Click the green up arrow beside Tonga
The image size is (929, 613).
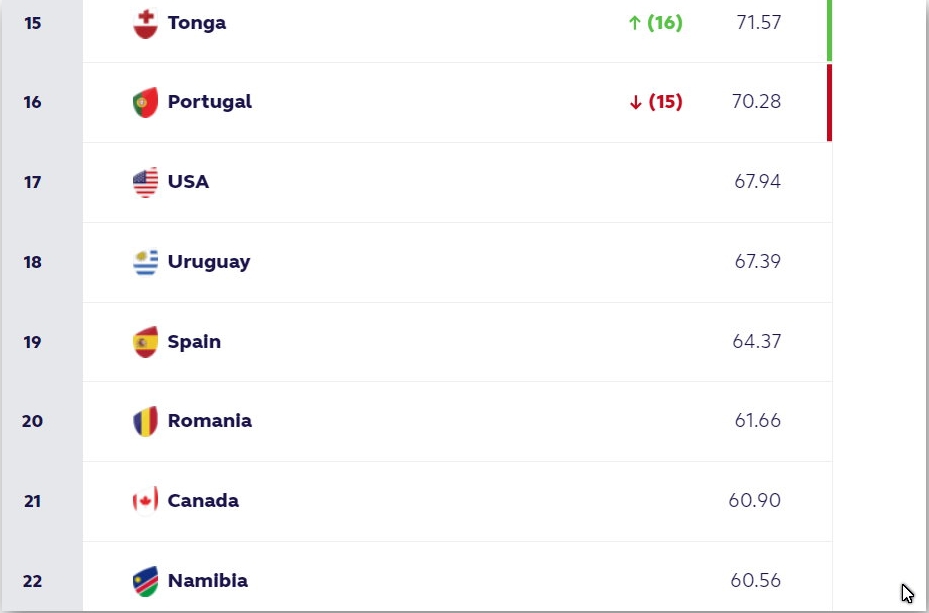point(633,21)
